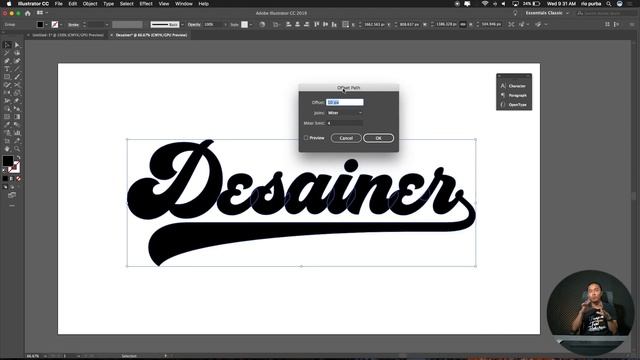Open the Character panel
This screenshot has height=360, width=640.
click(514, 86)
